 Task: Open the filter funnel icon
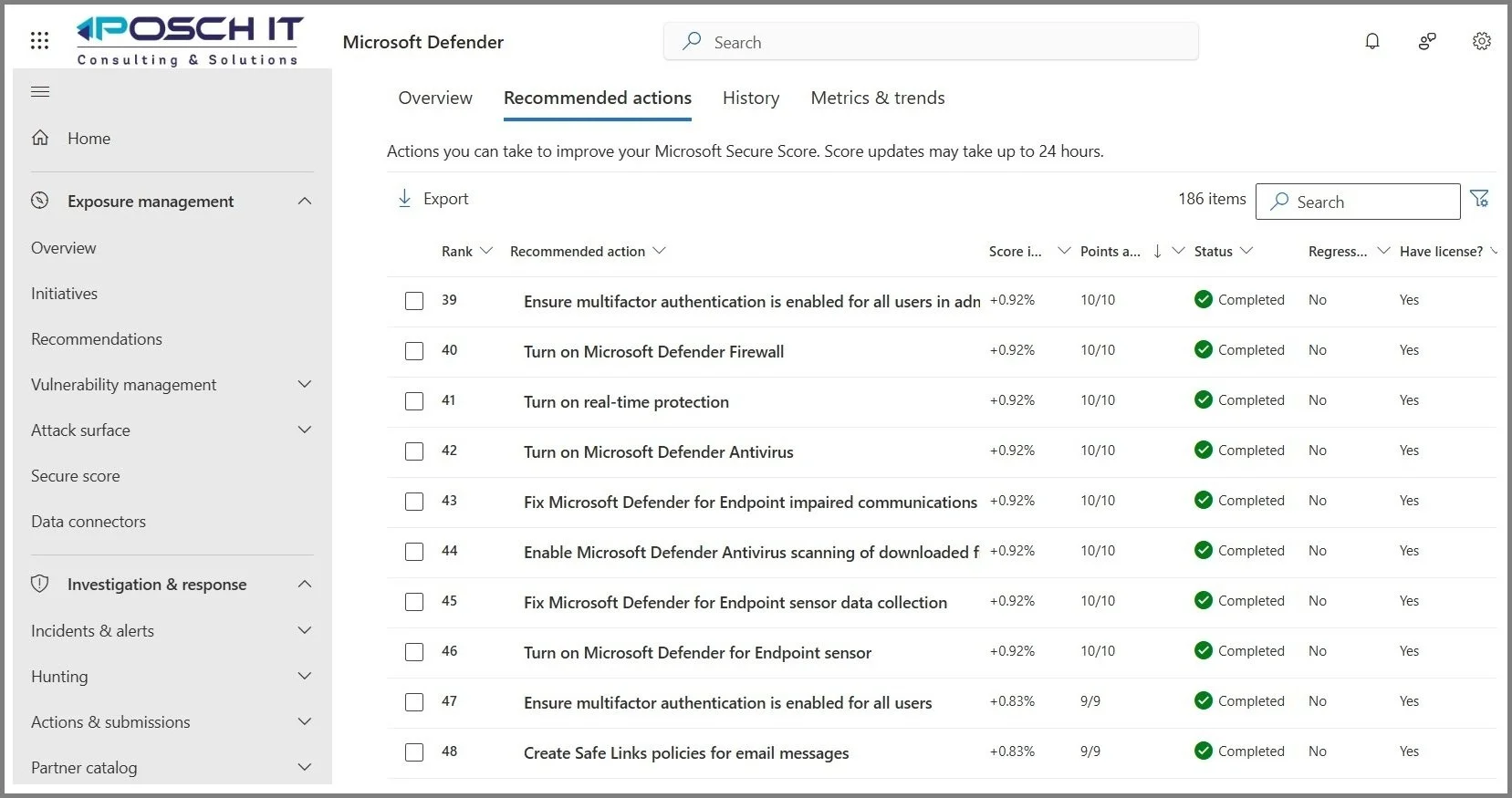[1480, 198]
